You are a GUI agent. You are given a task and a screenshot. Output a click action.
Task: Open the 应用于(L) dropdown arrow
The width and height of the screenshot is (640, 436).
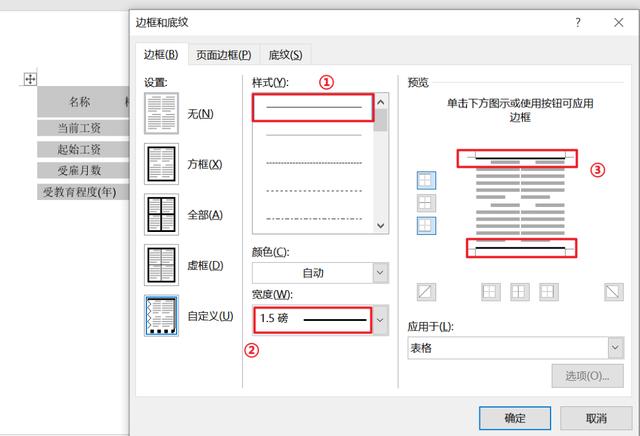tap(615, 348)
